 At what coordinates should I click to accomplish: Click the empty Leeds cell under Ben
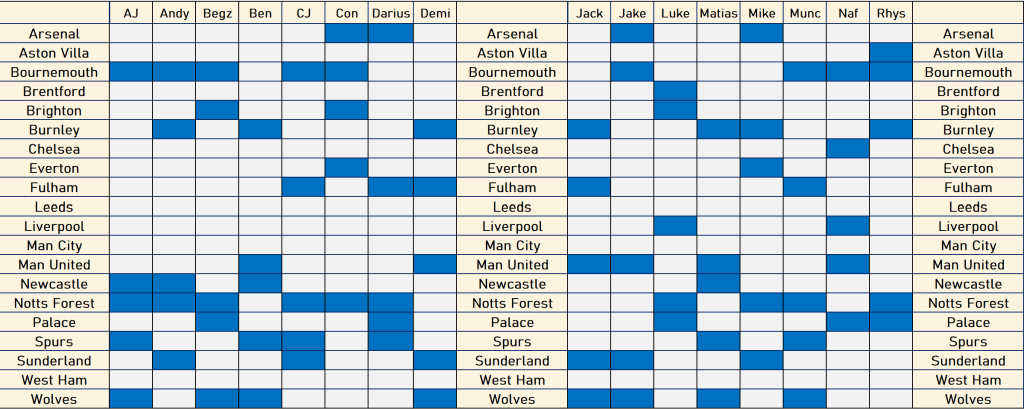click(260, 207)
